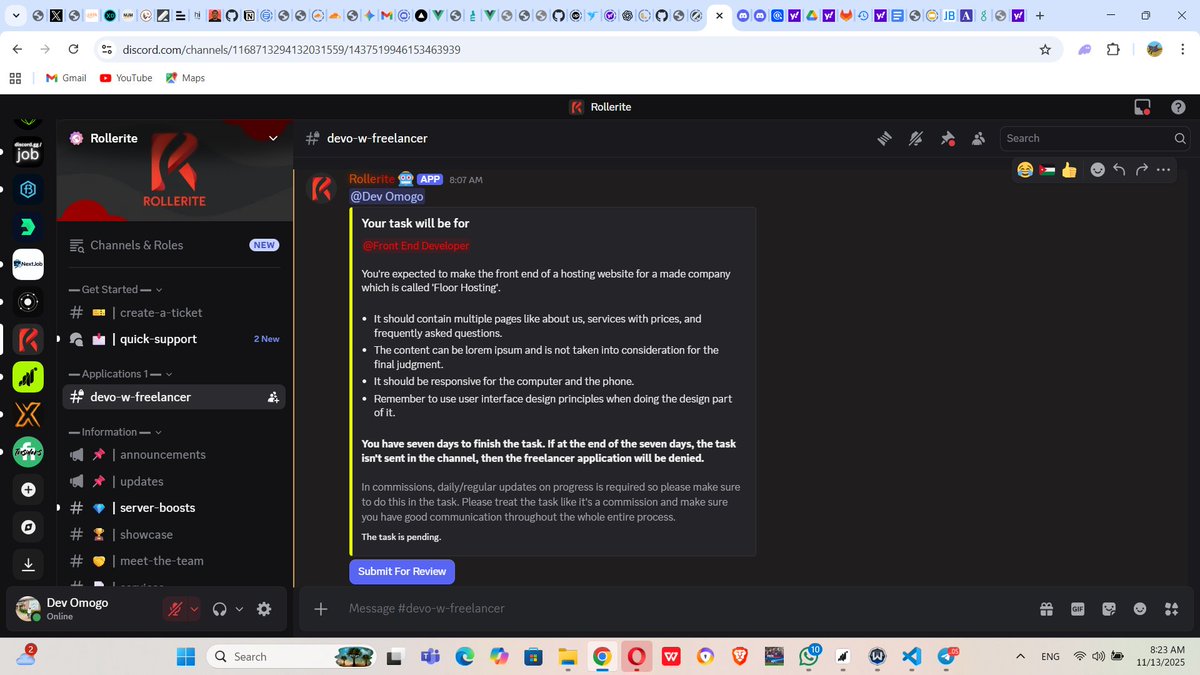Open headphone output options arrow
Viewport: 1200px width, 675px height.
tap(239, 609)
